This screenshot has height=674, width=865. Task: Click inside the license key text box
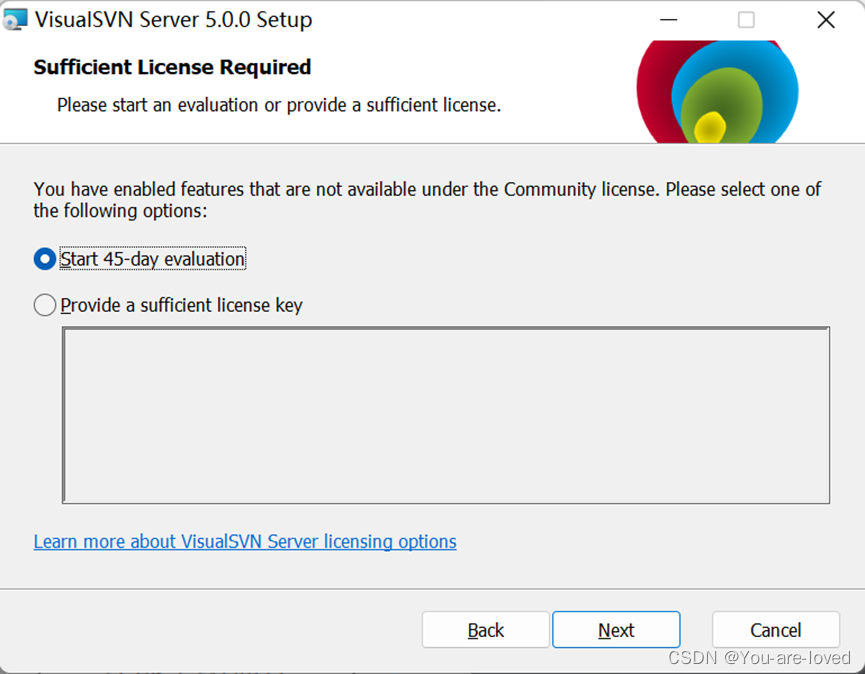(446, 415)
